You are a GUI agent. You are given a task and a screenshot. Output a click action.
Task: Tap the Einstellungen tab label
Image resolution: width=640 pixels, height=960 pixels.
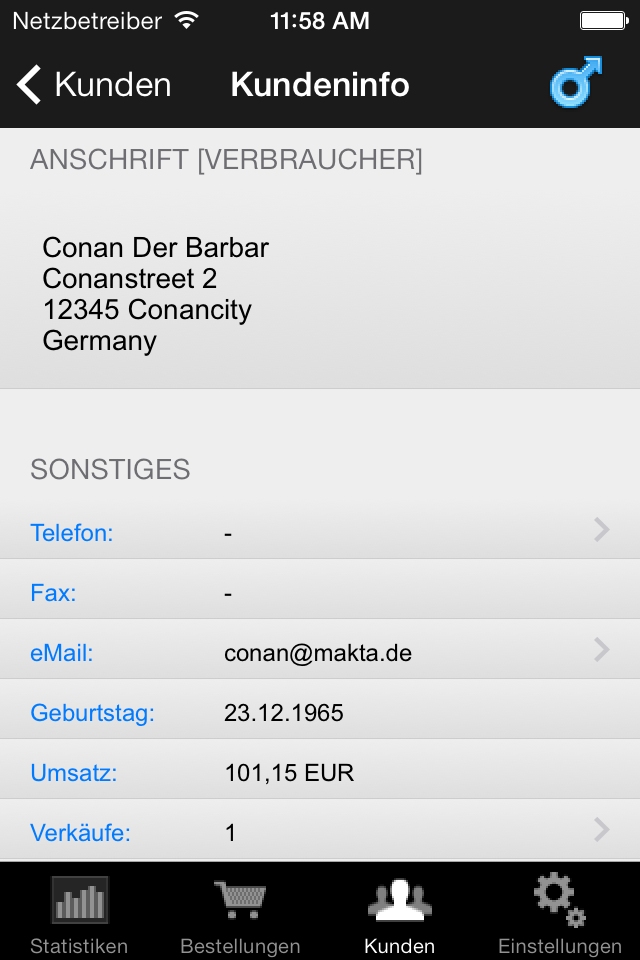[x=560, y=946]
